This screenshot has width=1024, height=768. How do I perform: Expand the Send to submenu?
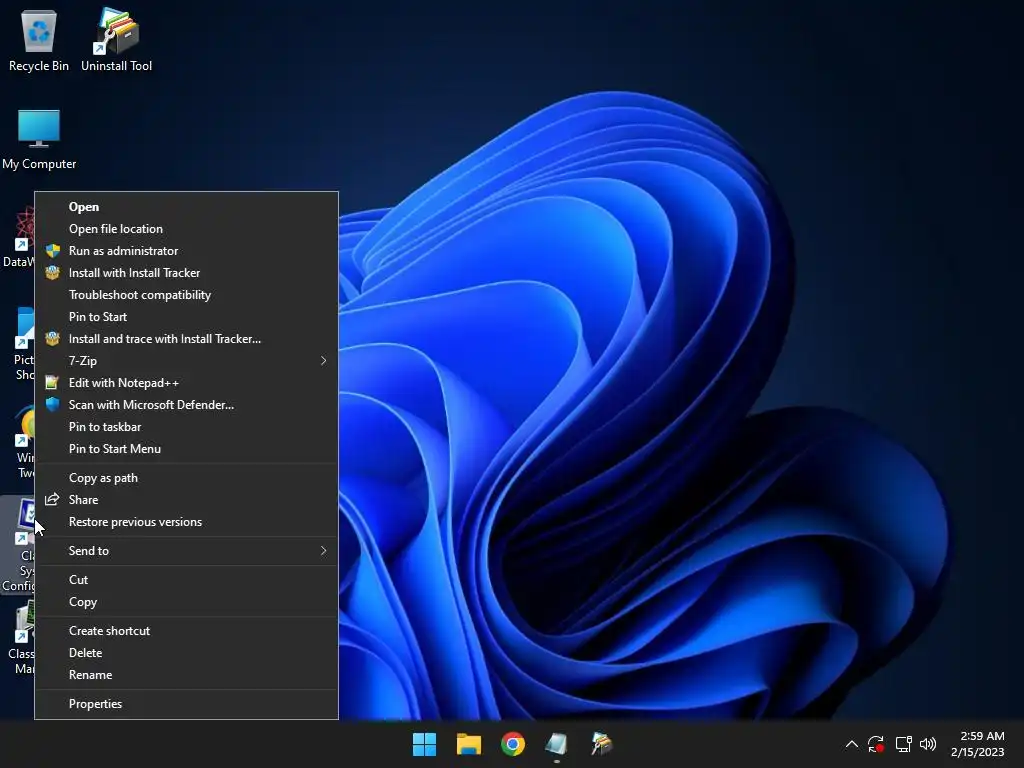(x=186, y=551)
